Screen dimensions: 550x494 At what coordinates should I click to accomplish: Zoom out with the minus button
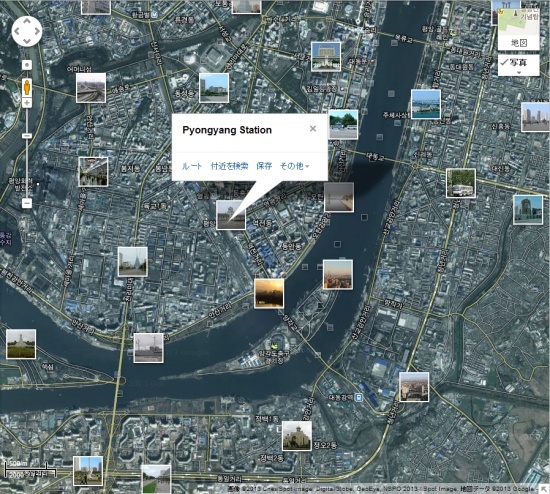coord(27,203)
